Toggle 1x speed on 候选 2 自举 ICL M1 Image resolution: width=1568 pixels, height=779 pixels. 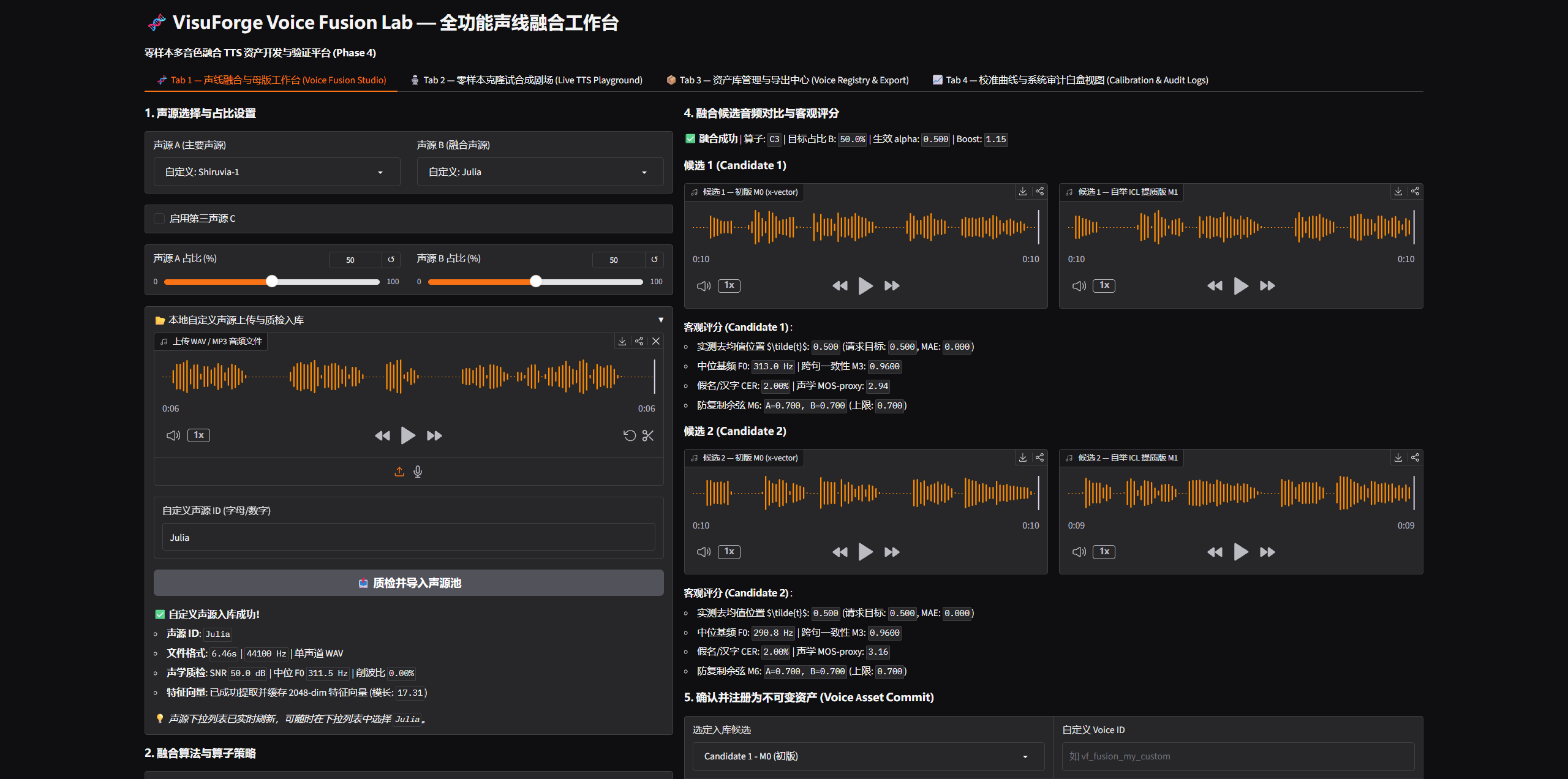(1104, 552)
